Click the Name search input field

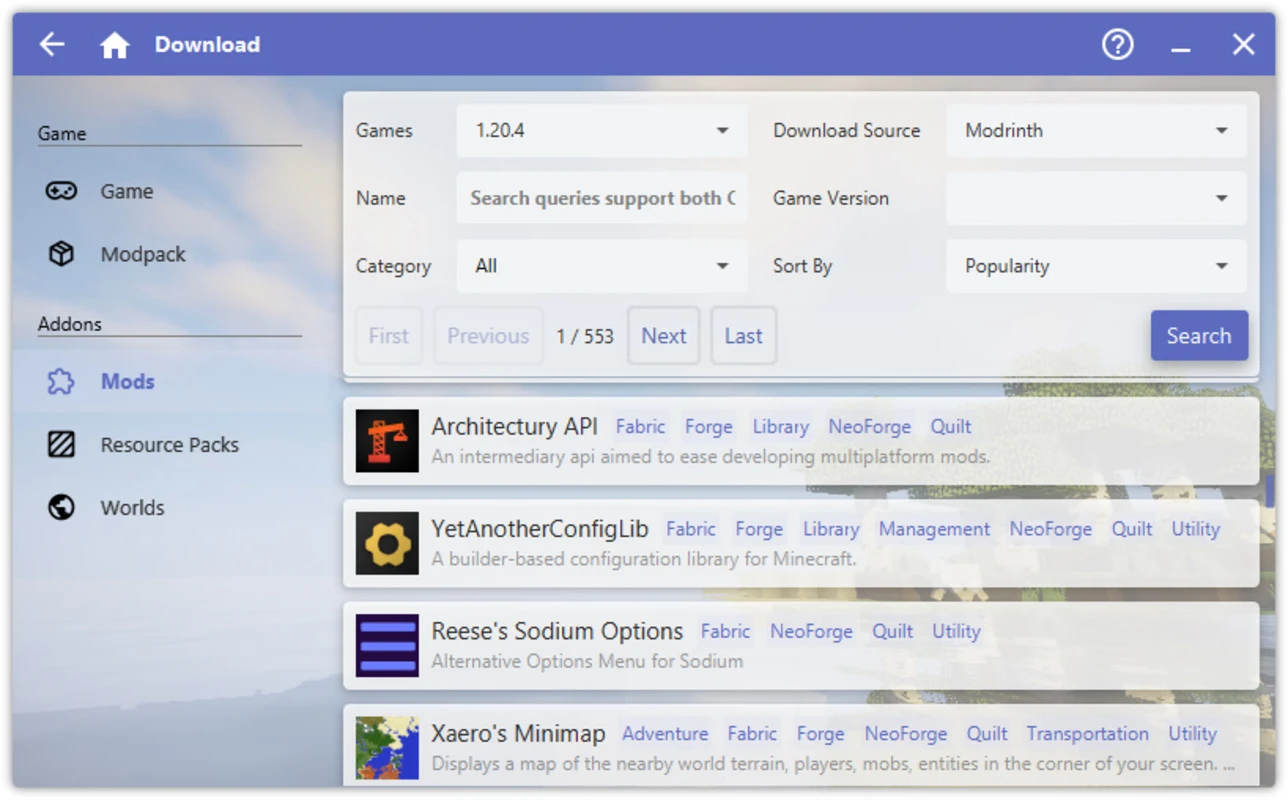coord(602,198)
